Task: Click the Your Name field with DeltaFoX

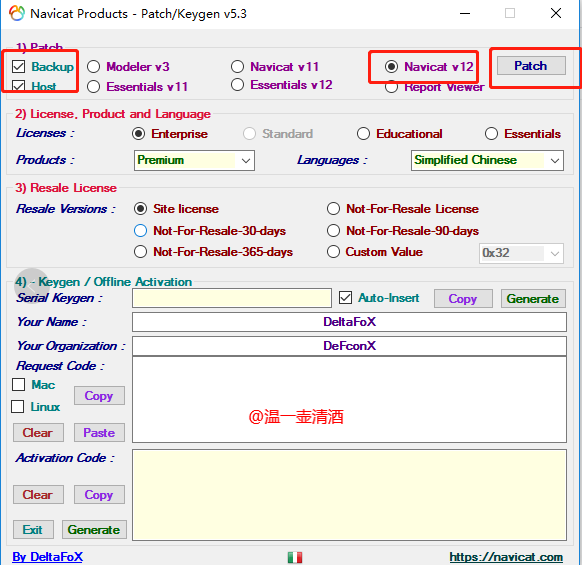Action: click(349, 322)
